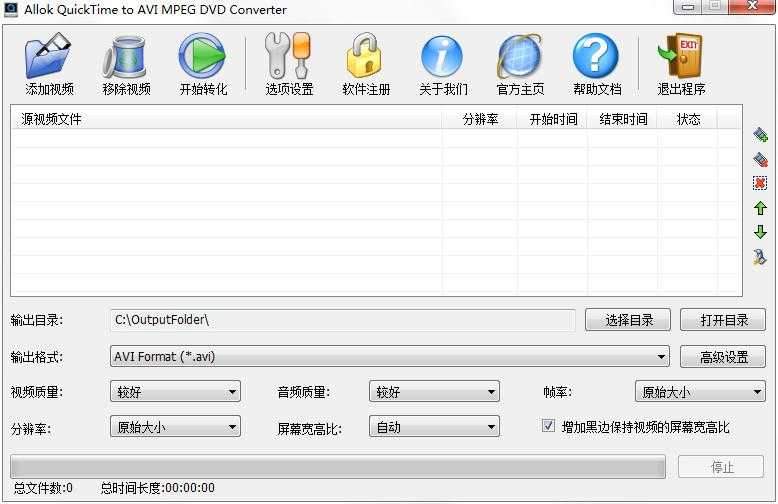The width and height of the screenshot is (778, 504).
Task: Open the 视频质量 quality dropdown
Action: [175, 391]
